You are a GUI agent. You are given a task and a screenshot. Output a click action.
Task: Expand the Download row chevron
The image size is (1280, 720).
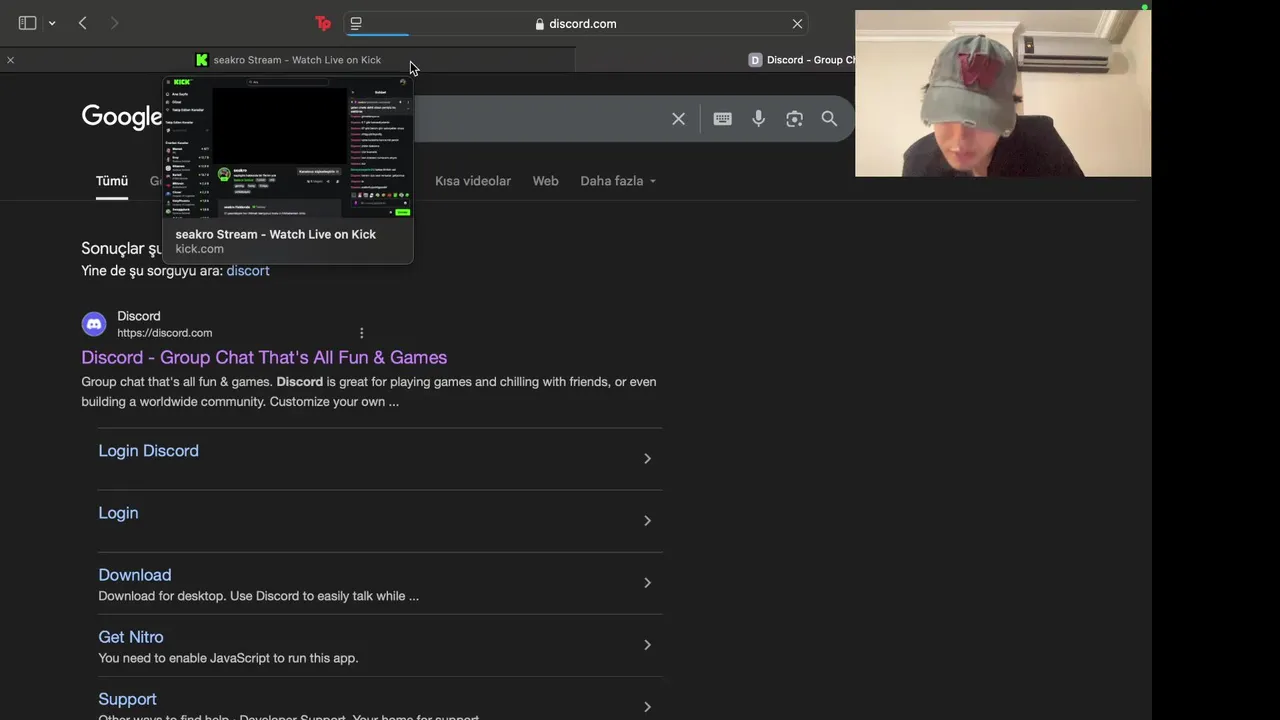647,582
